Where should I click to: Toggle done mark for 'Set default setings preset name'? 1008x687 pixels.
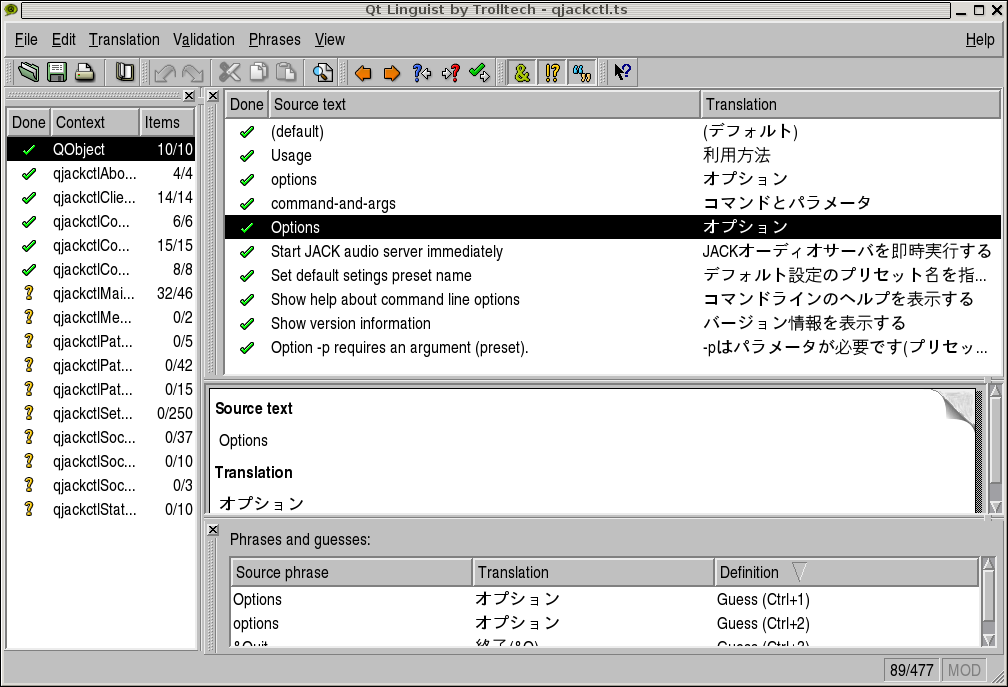pyautogui.click(x=247, y=276)
